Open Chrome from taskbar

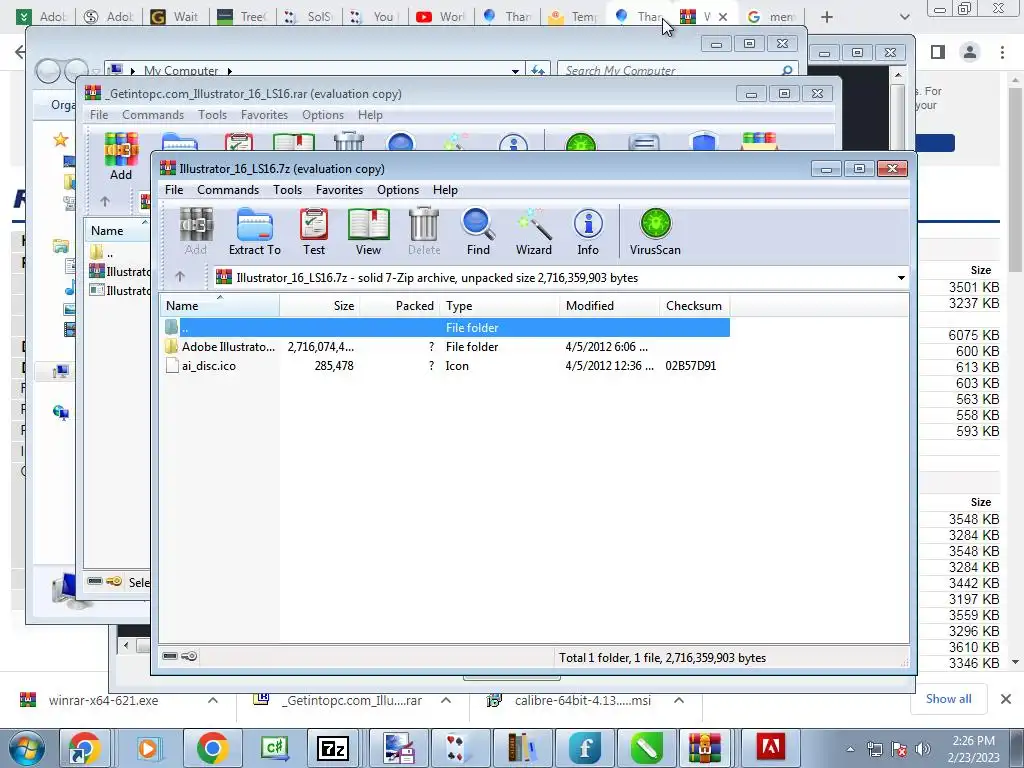coord(212,748)
